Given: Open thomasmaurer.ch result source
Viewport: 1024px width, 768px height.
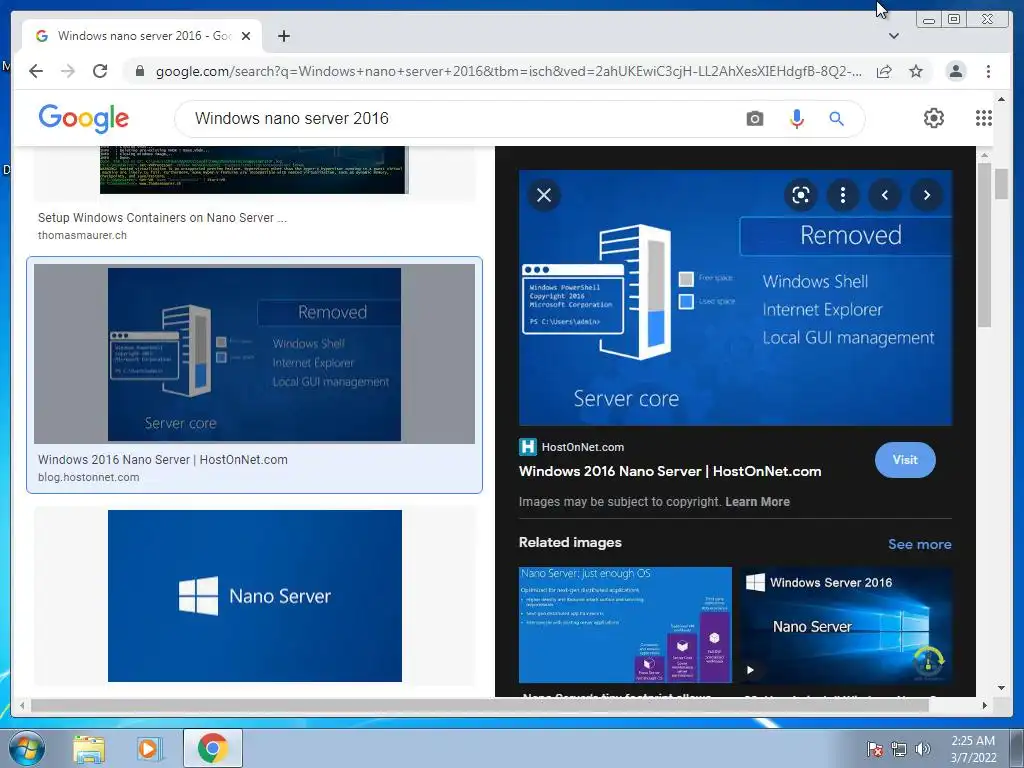Looking at the screenshot, I should pyautogui.click(x=82, y=235).
